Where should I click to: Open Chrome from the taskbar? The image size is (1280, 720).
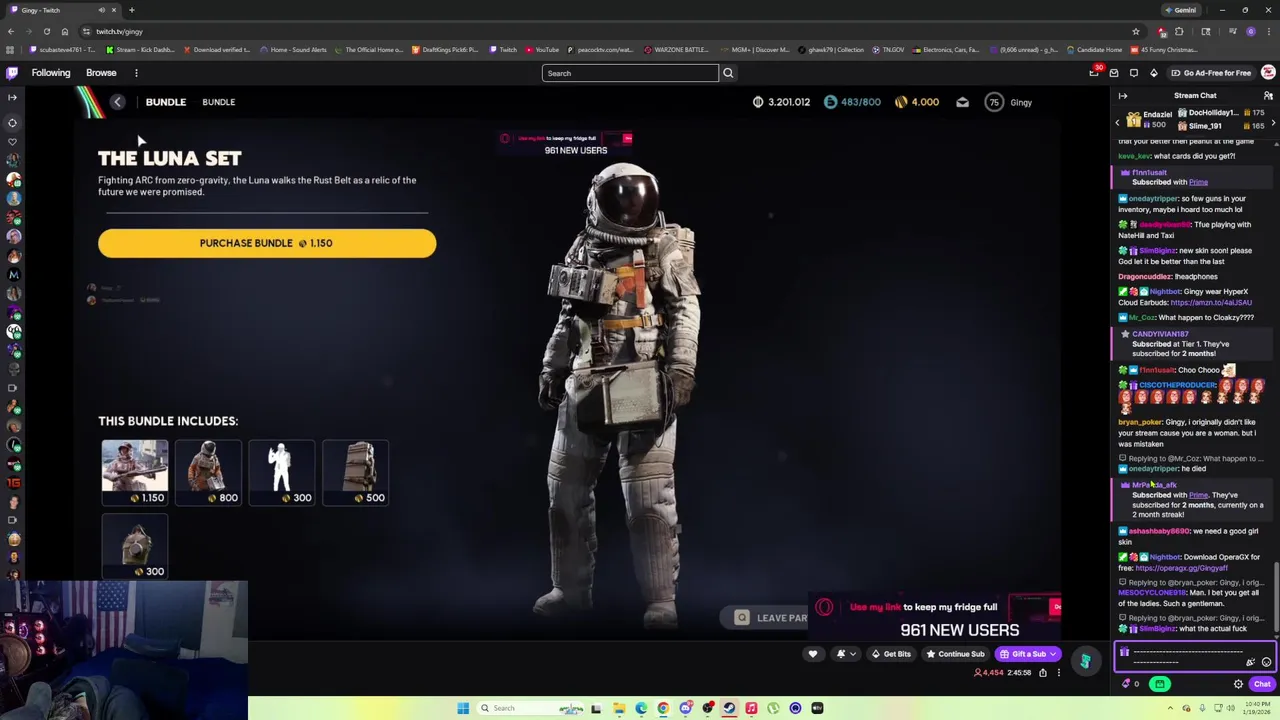[x=663, y=708]
